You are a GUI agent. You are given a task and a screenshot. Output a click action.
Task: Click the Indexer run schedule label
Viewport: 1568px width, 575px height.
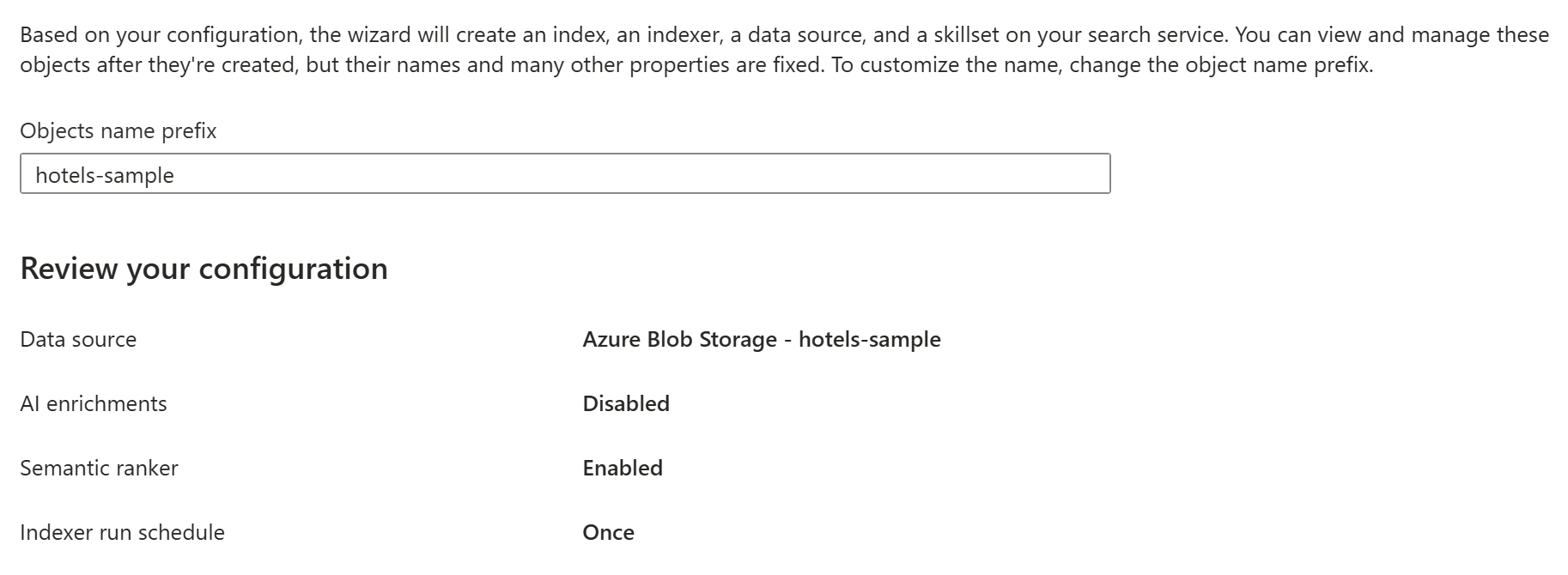coord(122,532)
